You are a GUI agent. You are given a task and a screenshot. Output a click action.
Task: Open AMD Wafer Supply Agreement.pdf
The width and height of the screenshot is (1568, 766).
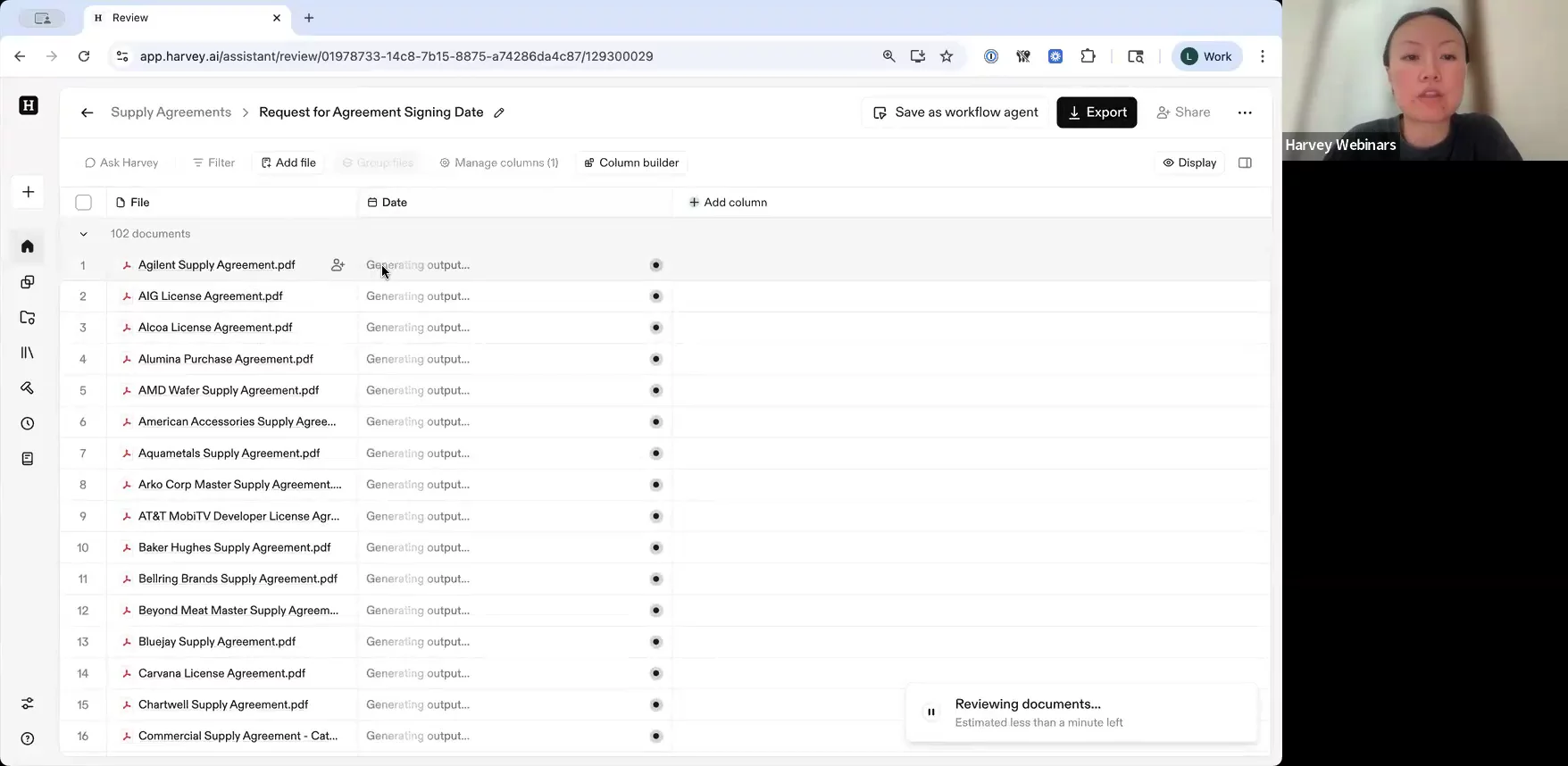(x=229, y=390)
